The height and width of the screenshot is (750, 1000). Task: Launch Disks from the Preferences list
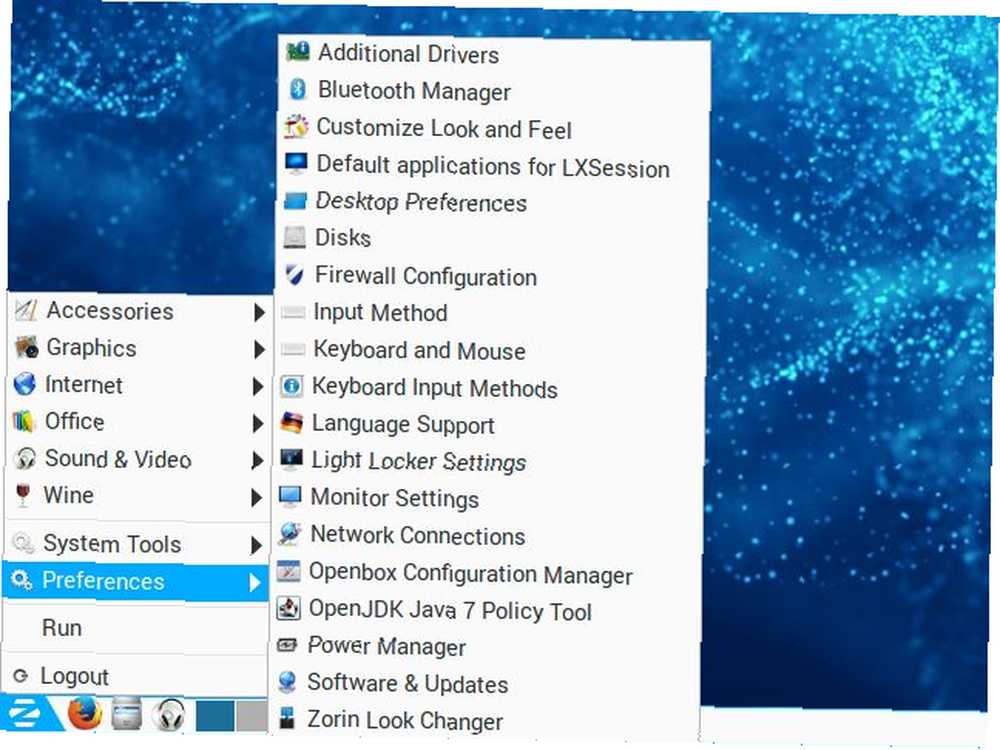click(493, 238)
